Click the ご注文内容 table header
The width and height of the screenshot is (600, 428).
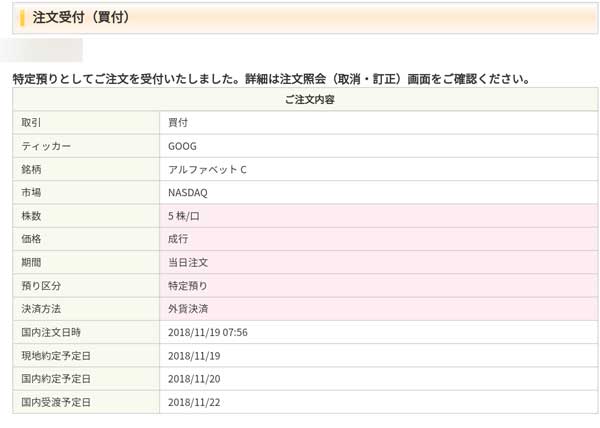pos(305,100)
